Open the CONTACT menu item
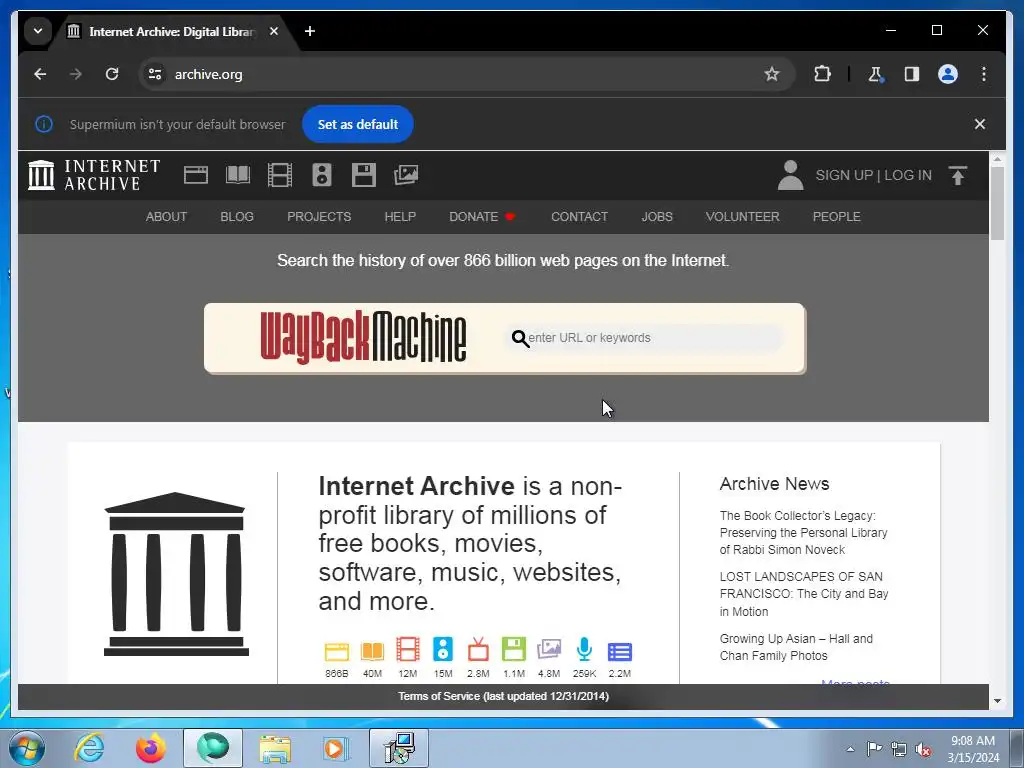1024x768 pixels. [579, 217]
